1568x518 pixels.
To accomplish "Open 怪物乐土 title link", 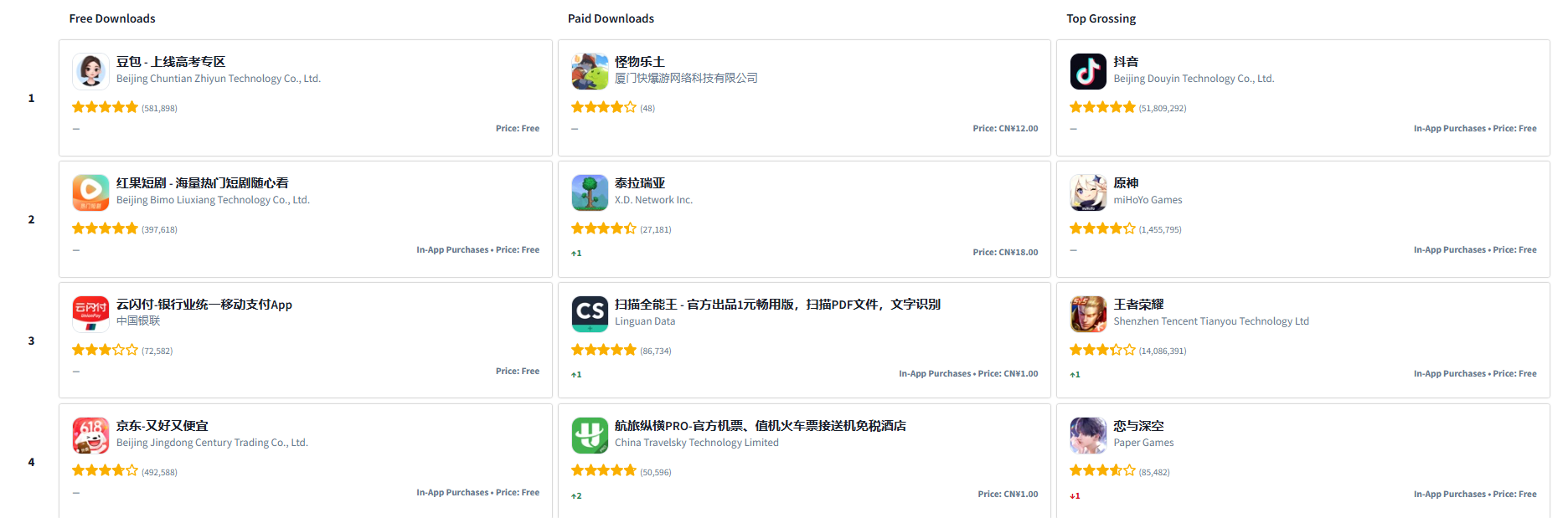I will tap(640, 62).
